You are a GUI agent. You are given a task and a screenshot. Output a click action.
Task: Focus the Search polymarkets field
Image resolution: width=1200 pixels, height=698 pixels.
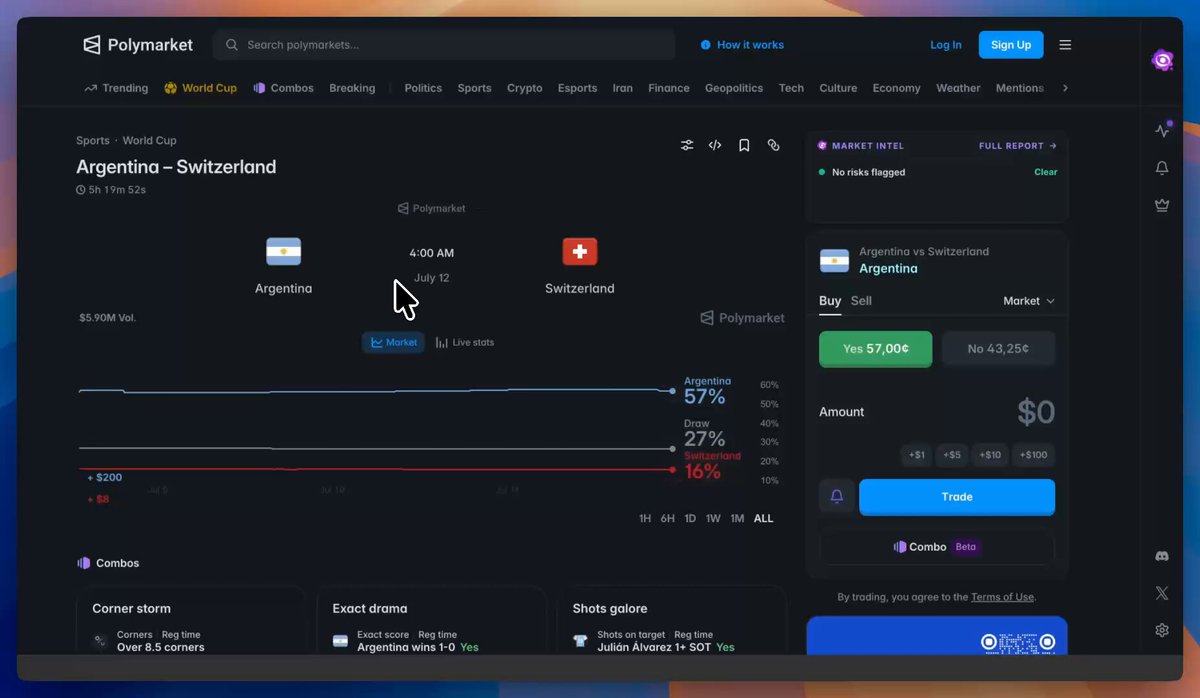(x=444, y=45)
